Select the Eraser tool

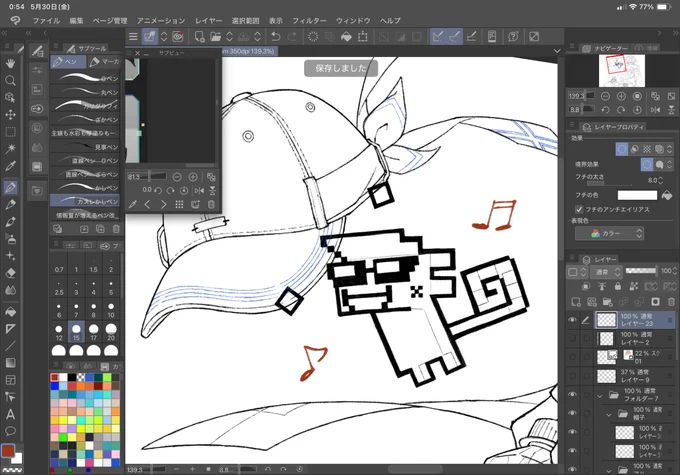pyautogui.click(x=10, y=273)
